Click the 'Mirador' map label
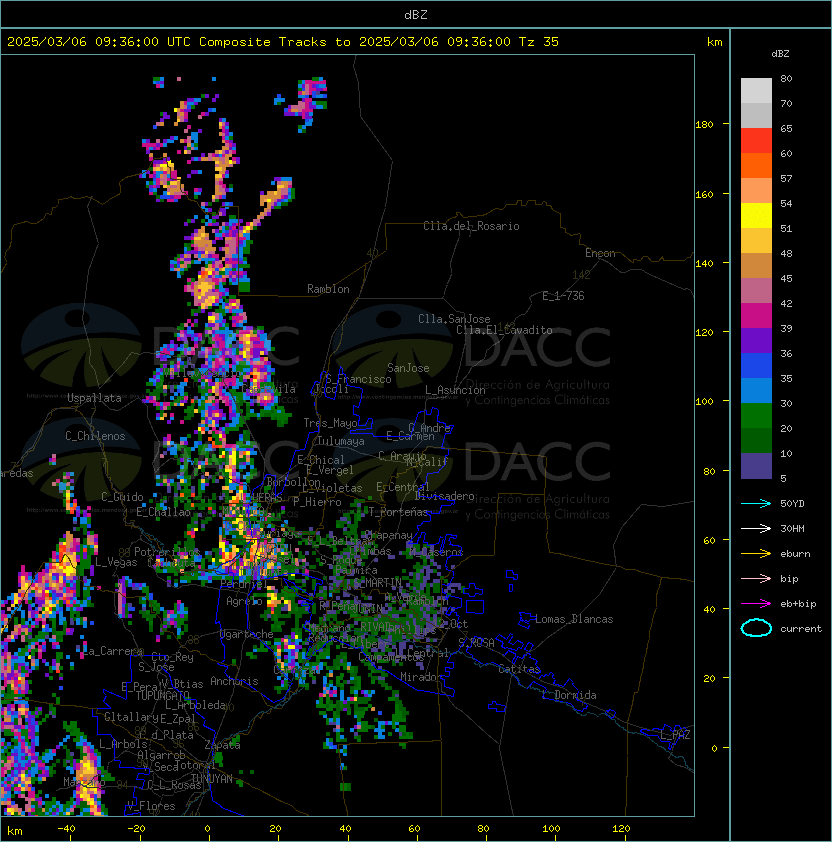 (421, 677)
